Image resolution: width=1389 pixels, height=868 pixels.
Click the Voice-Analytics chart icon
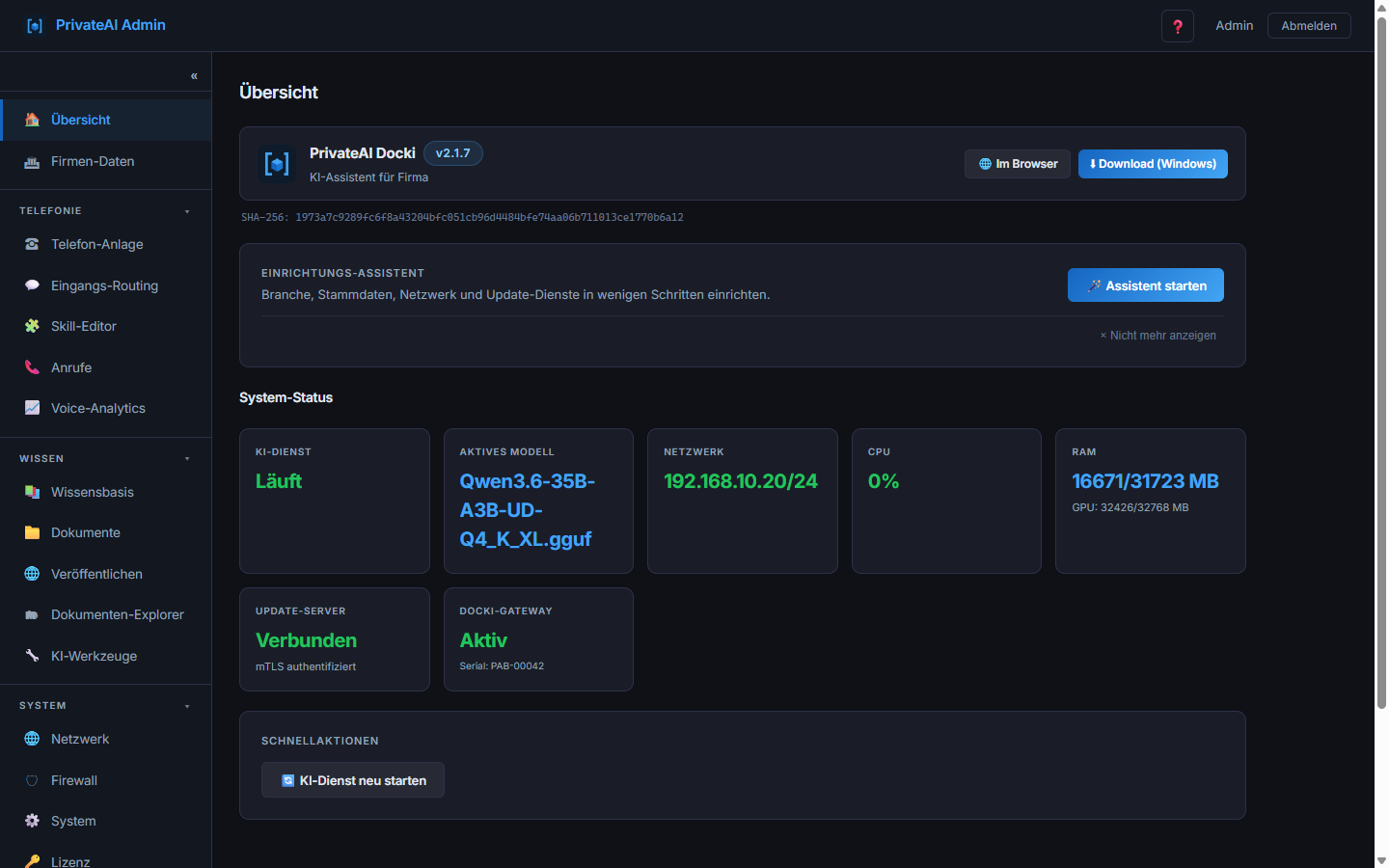point(32,408)
